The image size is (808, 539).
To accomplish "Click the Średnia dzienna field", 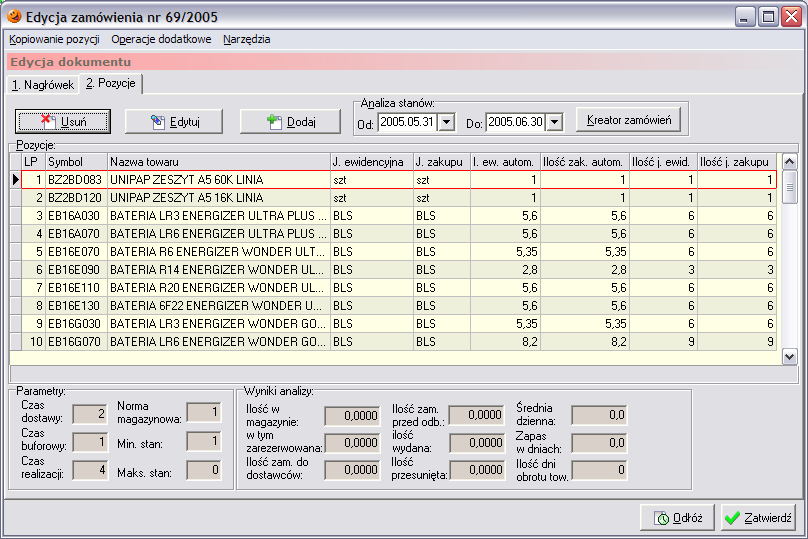I will (x=600, y=415).
